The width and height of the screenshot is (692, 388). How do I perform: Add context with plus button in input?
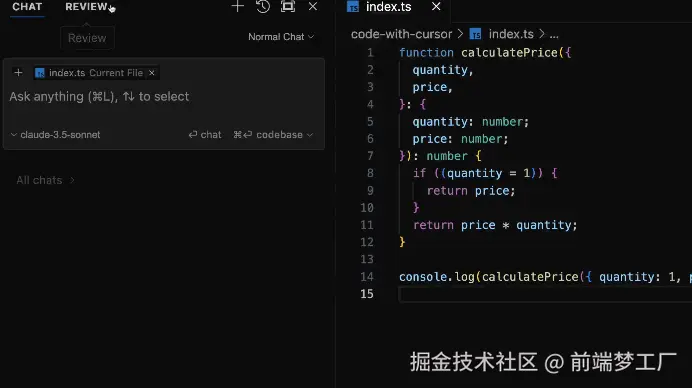18,72
